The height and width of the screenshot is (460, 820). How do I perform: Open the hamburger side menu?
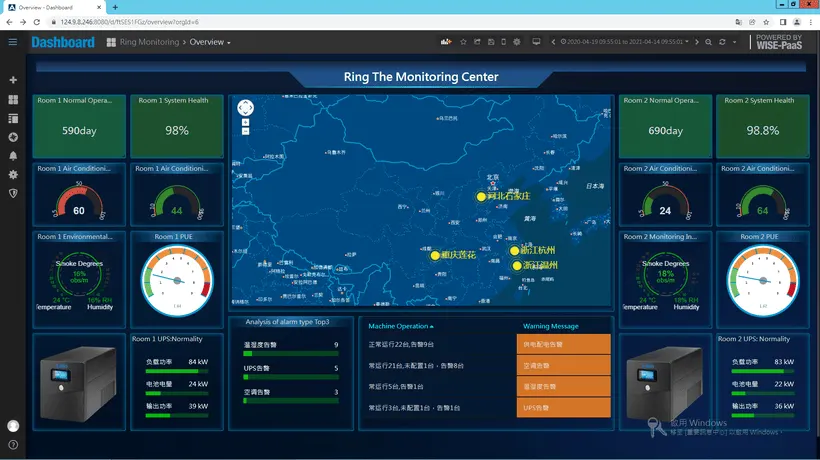point(13,42)
